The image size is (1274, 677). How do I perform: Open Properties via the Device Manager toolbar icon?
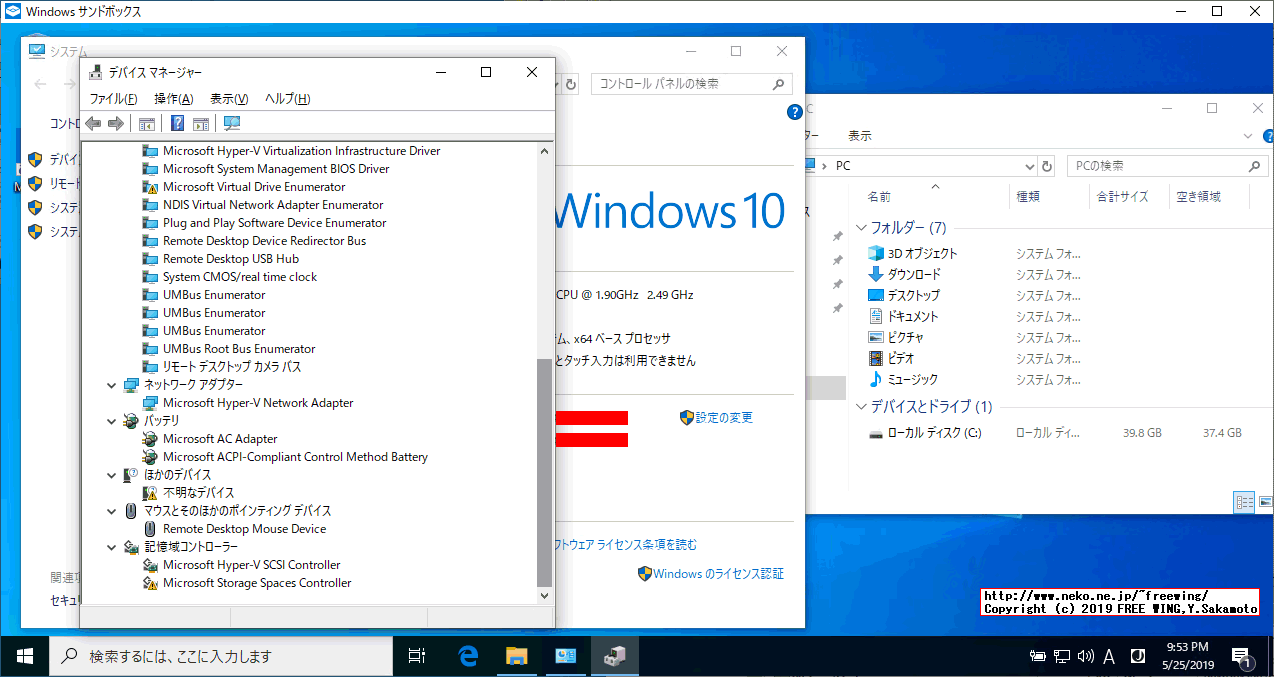(201, 122)
